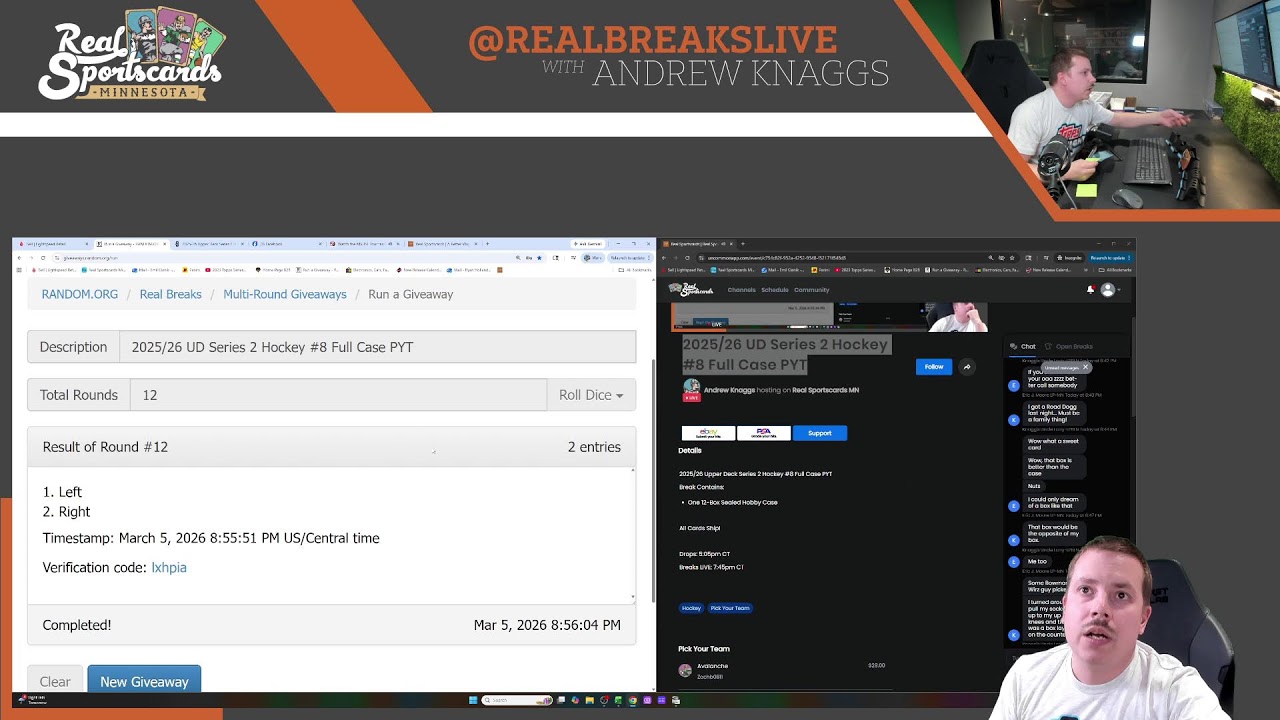Open notifications bell in dark window
The width and height of the screenshot is (1280, 720).
coord(1090,290)
